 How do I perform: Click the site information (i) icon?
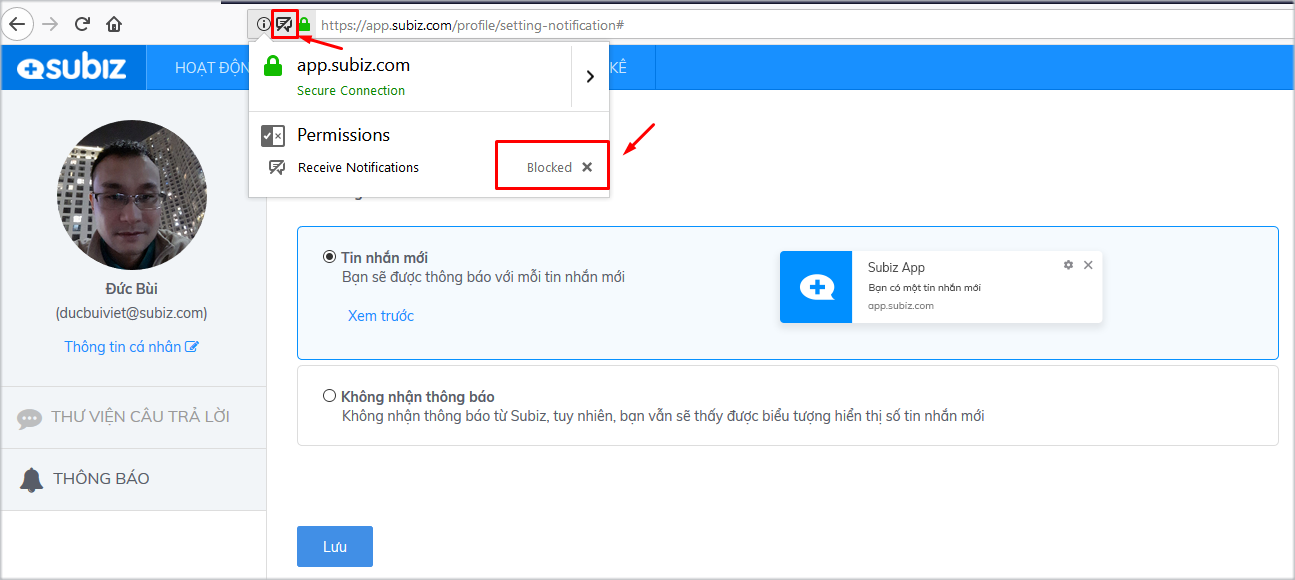(263, 24)
